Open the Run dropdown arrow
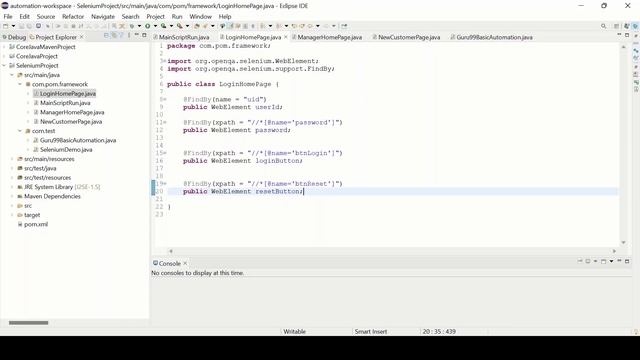 (x=155, y=26)
